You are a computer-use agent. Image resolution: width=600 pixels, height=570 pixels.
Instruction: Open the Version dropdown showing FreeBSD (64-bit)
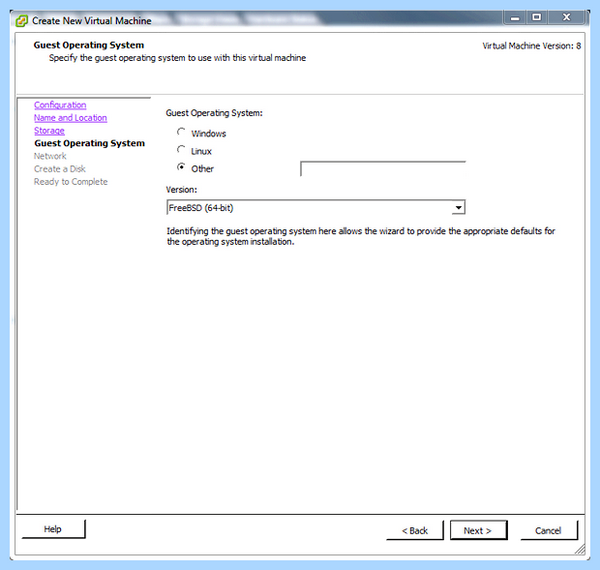(316, 207)
